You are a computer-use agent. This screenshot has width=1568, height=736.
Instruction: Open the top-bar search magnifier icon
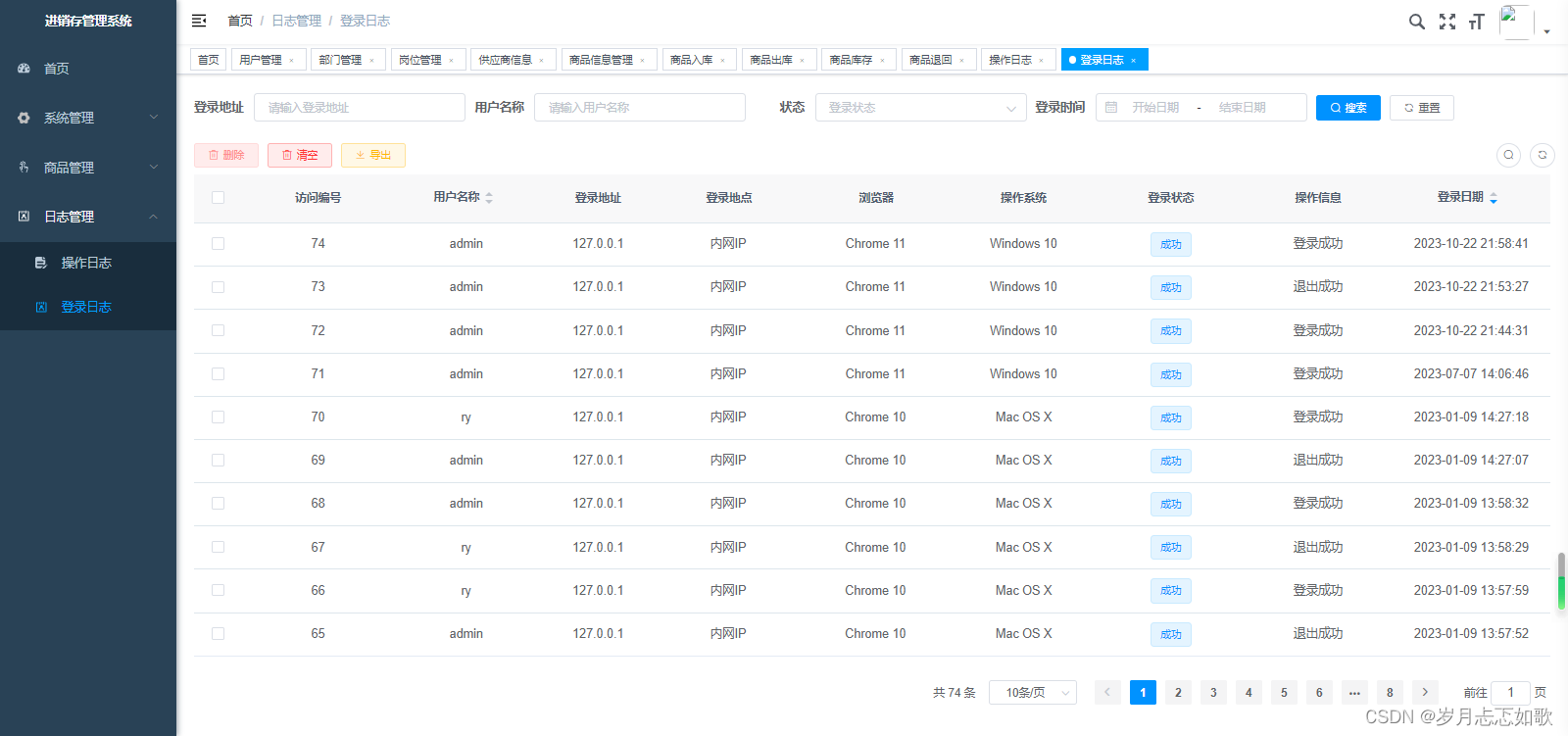[1416, 22]
